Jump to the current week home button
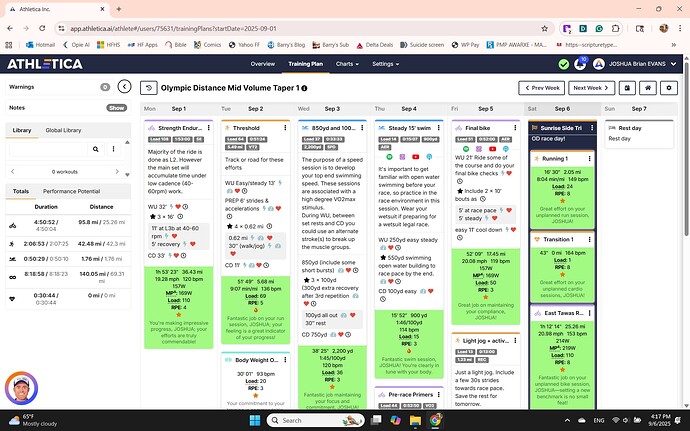This screenshot has height=431, width=690. (x=648, y=88)
